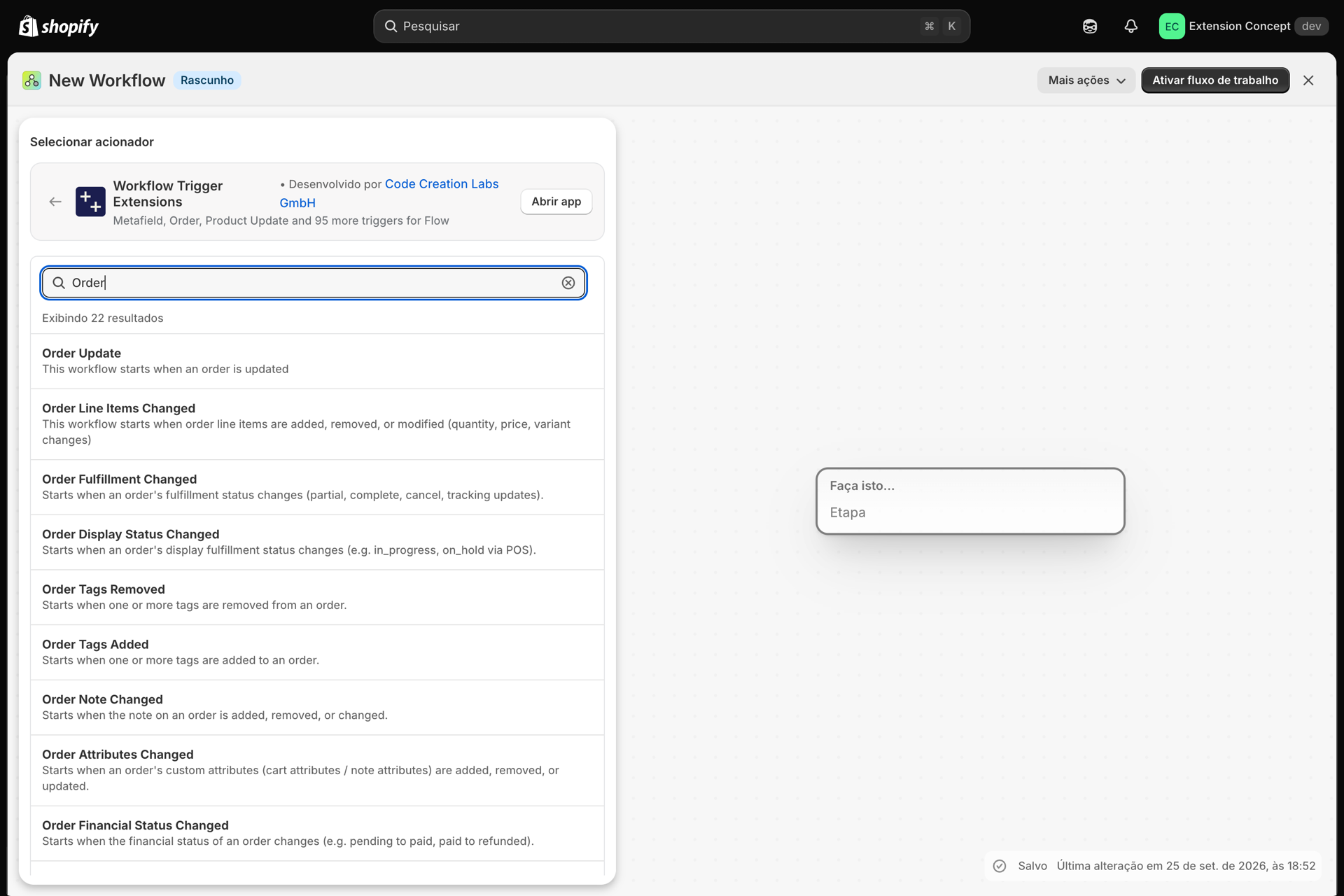Click Ativar fluxo de trabalho
Screen dimensions: 1344x896
click(x=1215, y=80)
